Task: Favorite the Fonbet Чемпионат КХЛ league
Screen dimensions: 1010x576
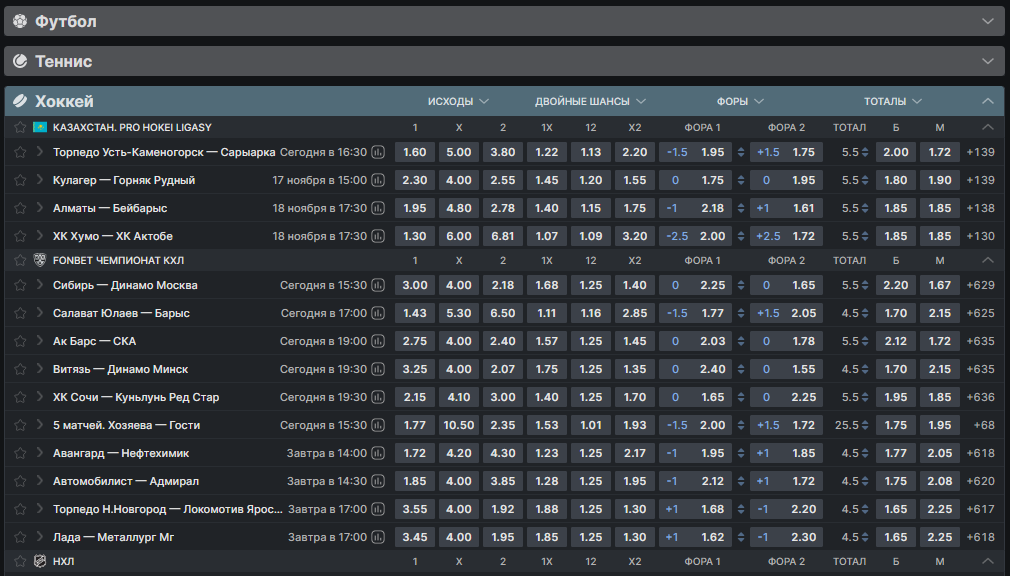Action: pos(20,260)
